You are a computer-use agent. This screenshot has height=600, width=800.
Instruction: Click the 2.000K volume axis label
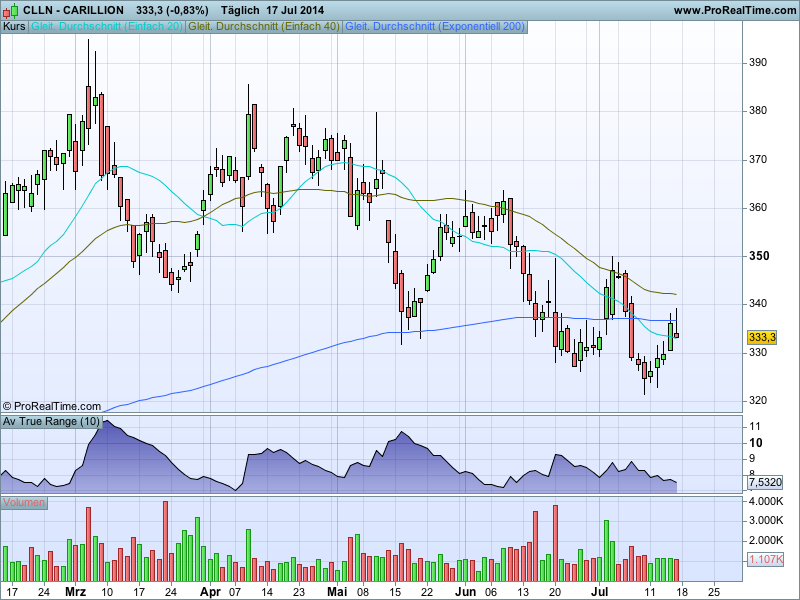point(766,540)
